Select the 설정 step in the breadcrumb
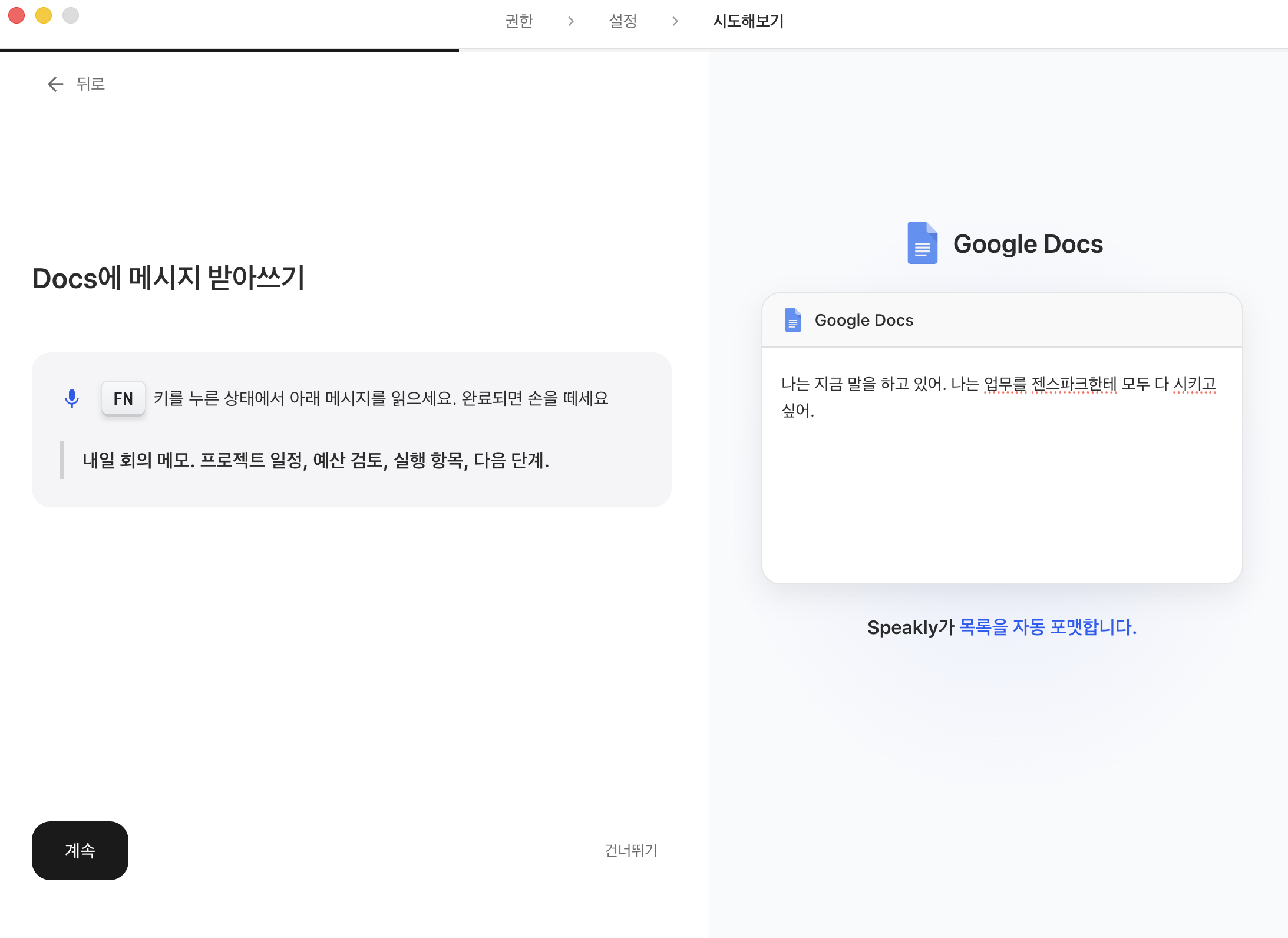Screen dimensions: 1288x938 (623, 21)
